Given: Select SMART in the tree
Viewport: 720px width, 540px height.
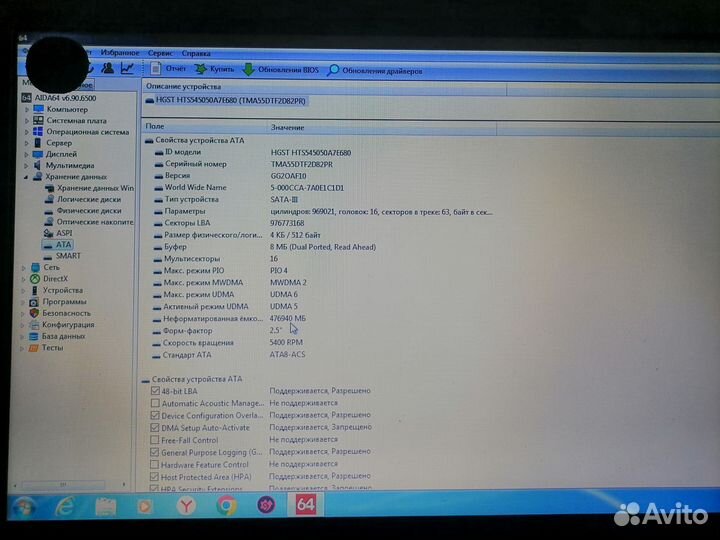Looking at the screenshot, I should click(x=62, y=256).
